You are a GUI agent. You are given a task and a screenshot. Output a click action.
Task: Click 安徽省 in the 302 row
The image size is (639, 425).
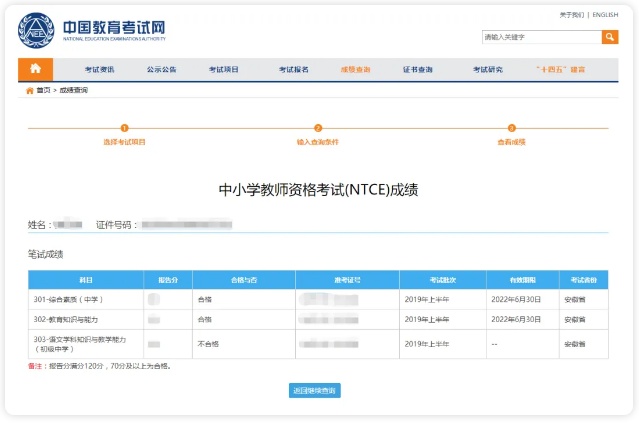coord(575,319)
